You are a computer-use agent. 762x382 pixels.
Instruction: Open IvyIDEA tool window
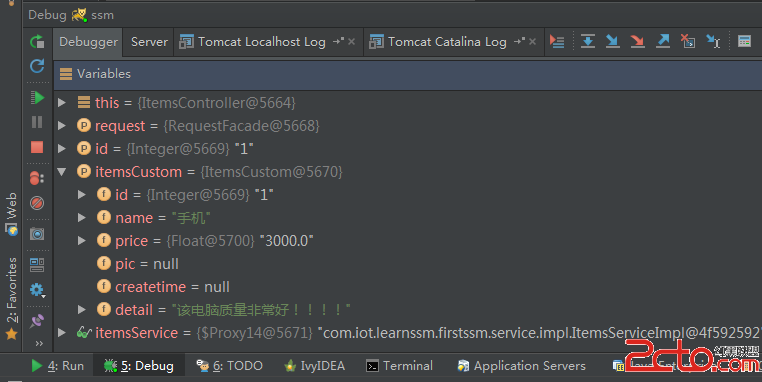tap(315, 366)
